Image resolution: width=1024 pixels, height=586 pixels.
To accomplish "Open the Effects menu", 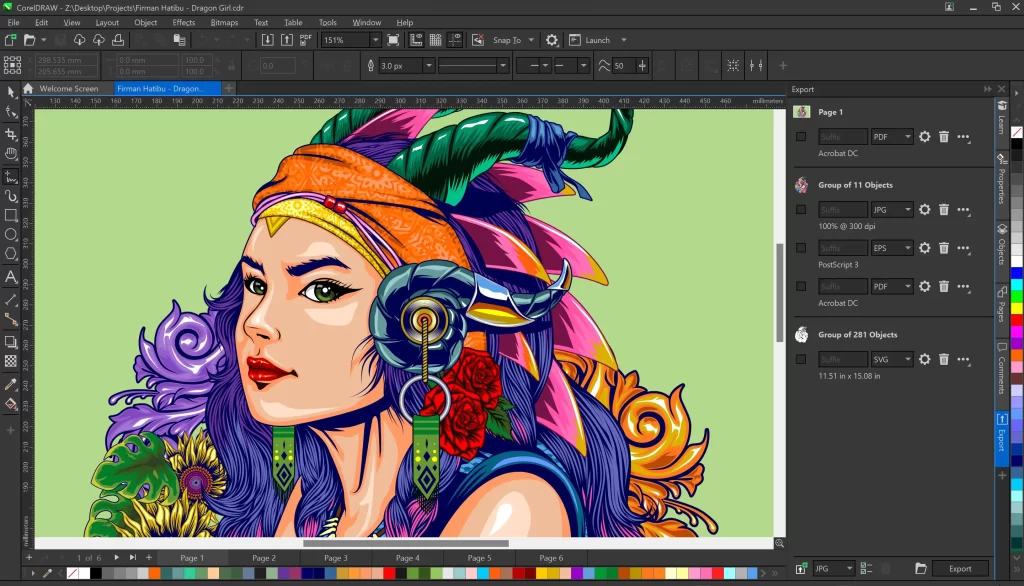I will click(184, 22).
